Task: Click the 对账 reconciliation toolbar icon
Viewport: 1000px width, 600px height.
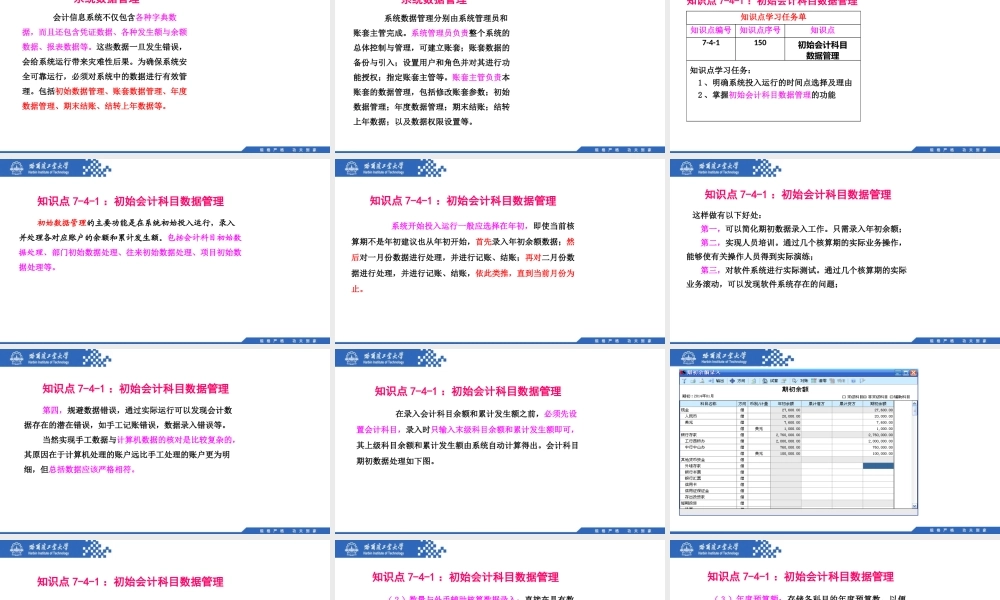Action: (x=798, y=381)
